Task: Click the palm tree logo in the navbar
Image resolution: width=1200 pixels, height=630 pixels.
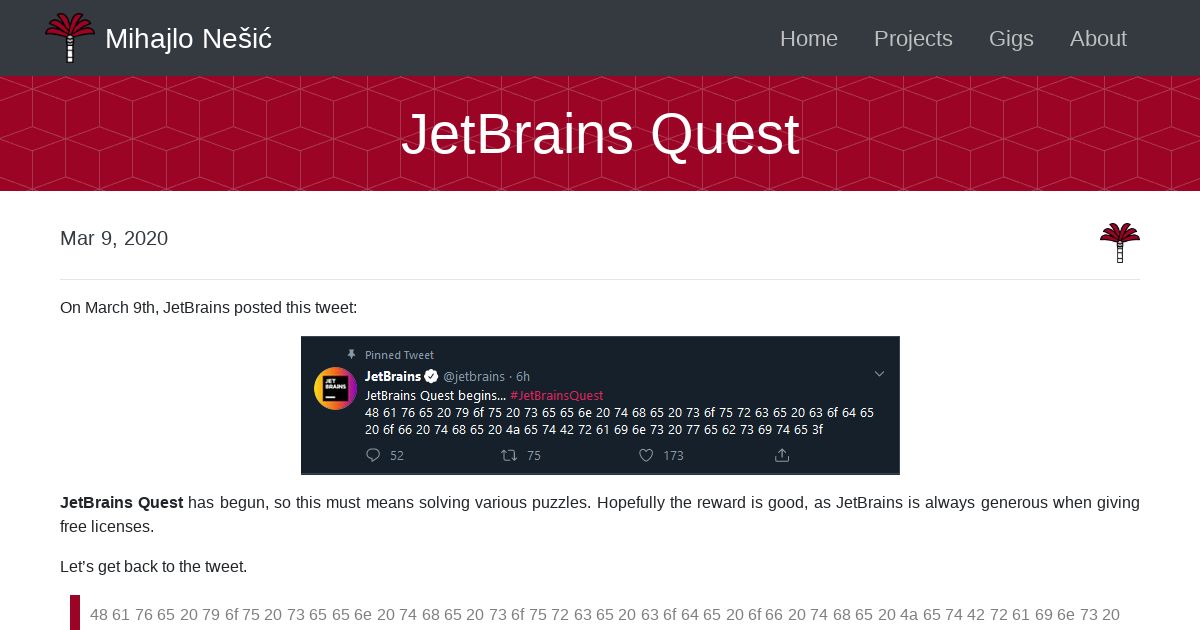Action: [x=70, y=38]
